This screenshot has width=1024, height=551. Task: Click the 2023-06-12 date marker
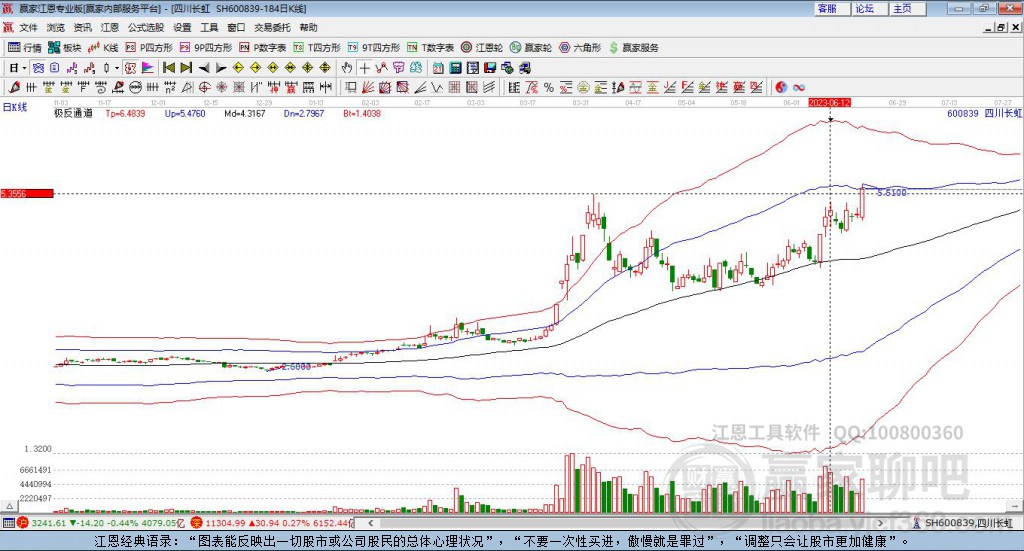pyautogui.click(x=829, y=103)
